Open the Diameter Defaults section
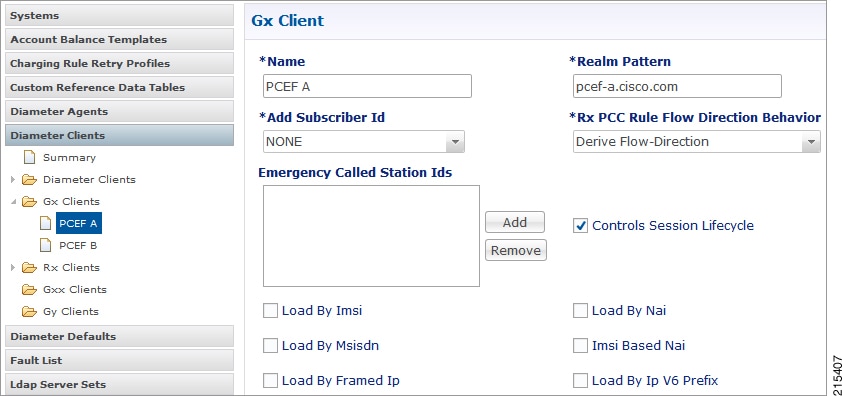Viewport: 842px width, 396px height. 119,336
